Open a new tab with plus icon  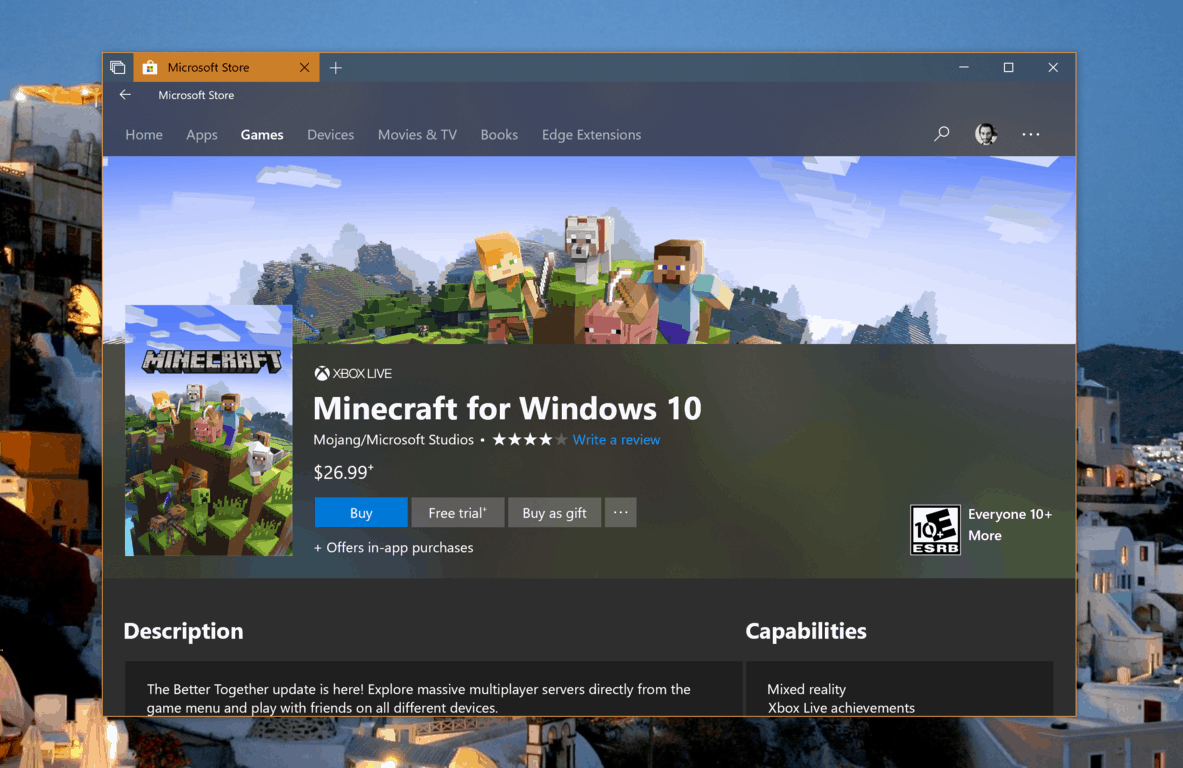click(x=336, y=68)
